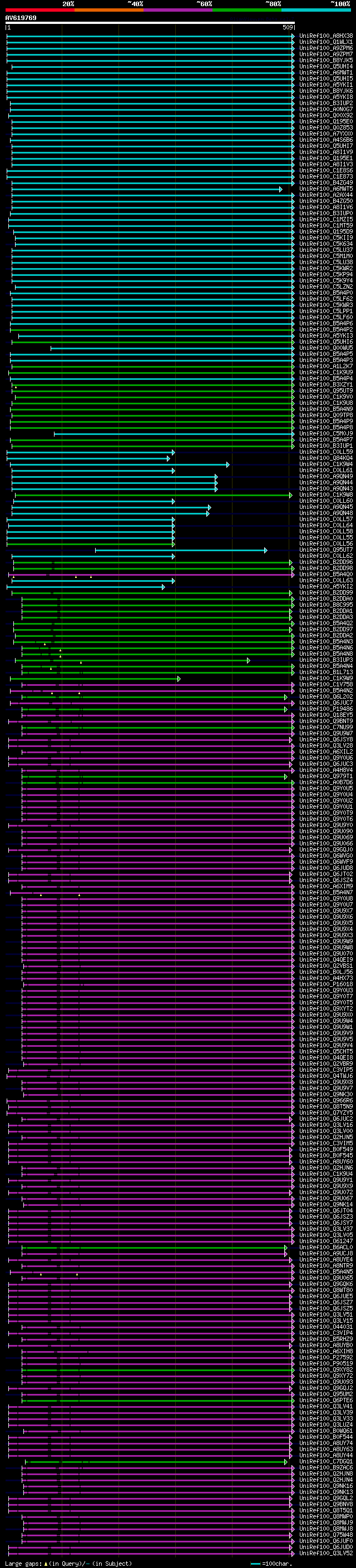Click UniRef100_P19486 hit label
The image size is (356, 1568).
click(326, 709)
